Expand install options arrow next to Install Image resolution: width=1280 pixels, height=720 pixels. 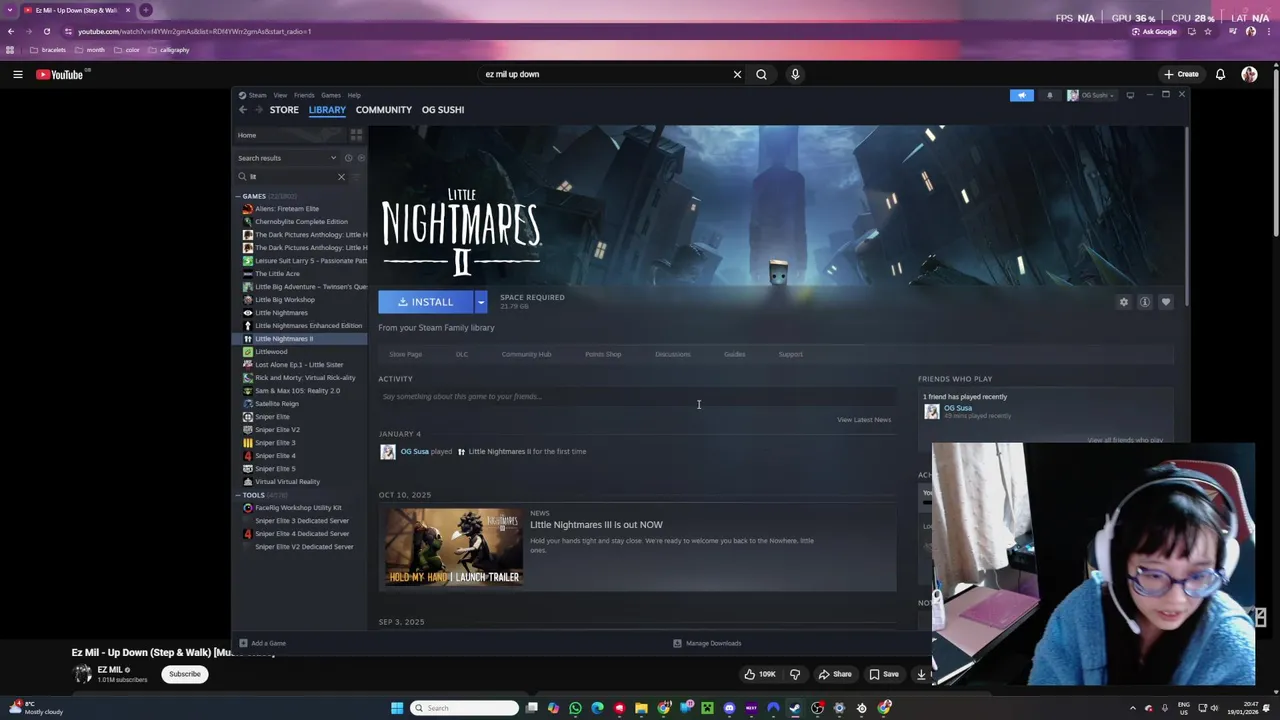click(x=481, y=302)
